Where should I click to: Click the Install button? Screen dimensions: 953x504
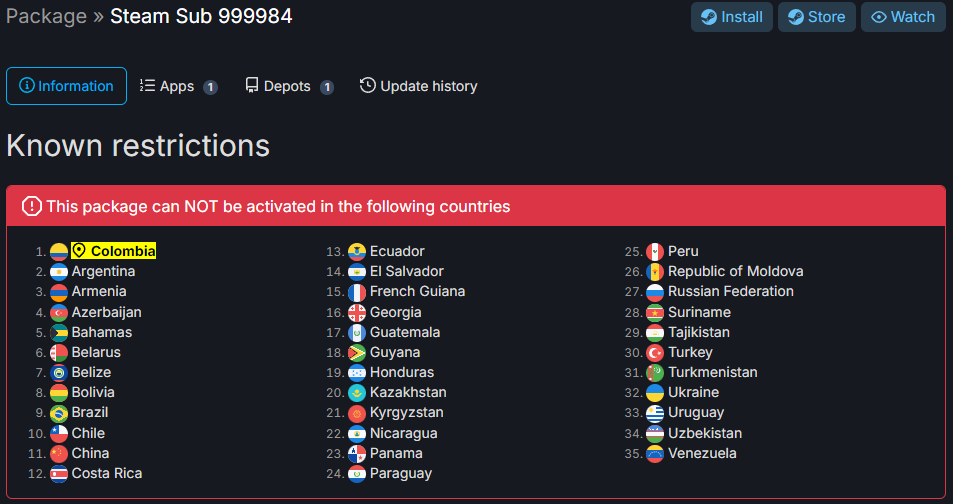(x=732, y=17)
